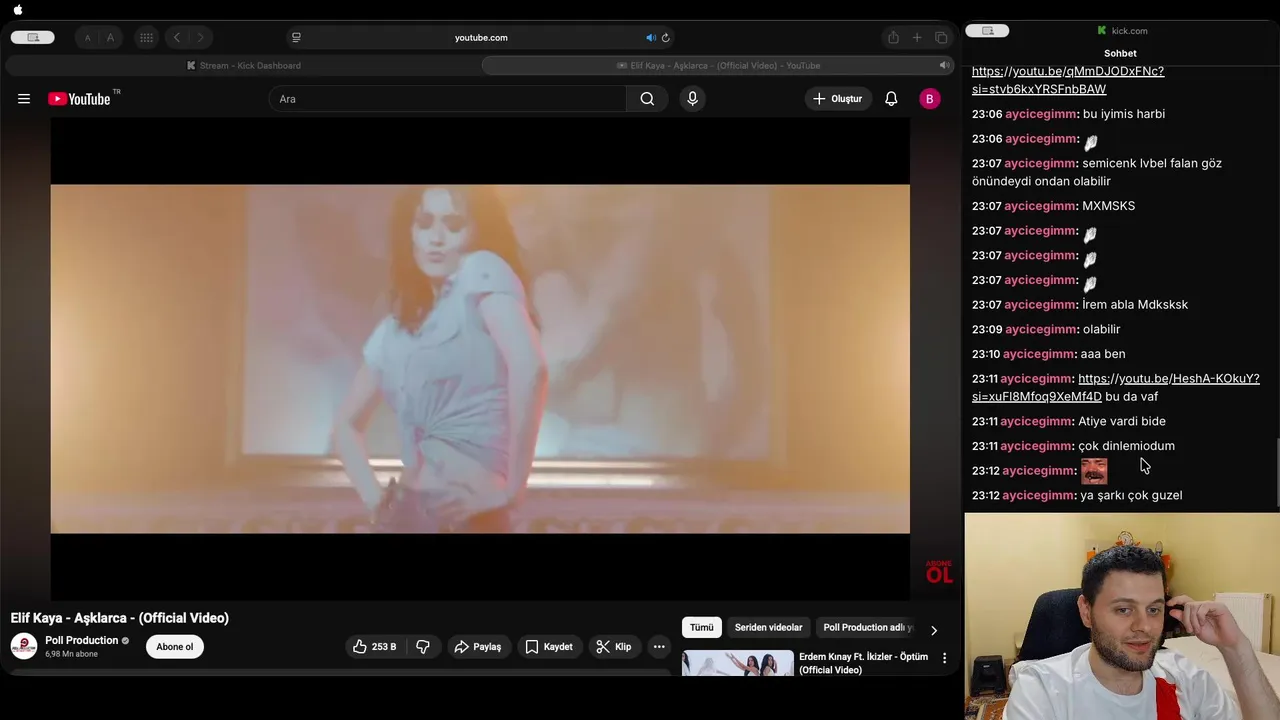Click the chat window scrollbar
The image size is (1280, 720).
[1277, 473]
